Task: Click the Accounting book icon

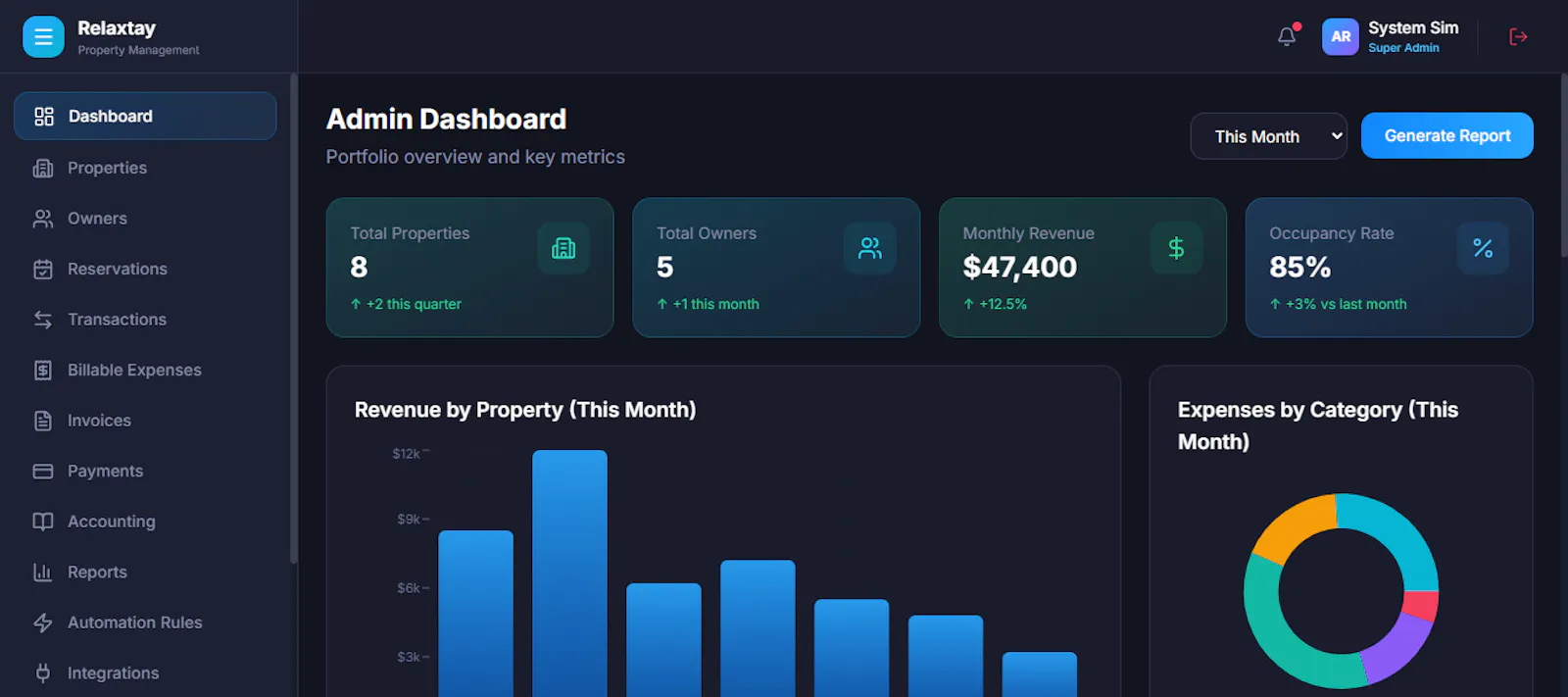Action: pos(43,522)
